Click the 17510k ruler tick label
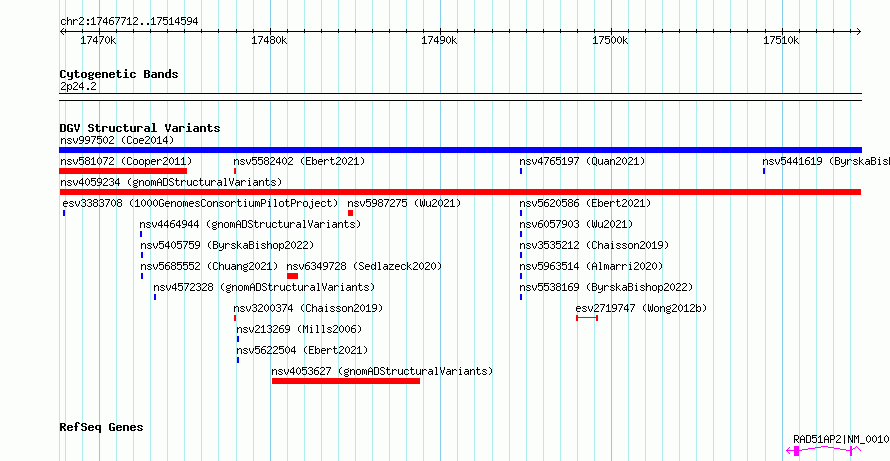The width and height of the screenshot is (890, 461). (x=782, y=41)
